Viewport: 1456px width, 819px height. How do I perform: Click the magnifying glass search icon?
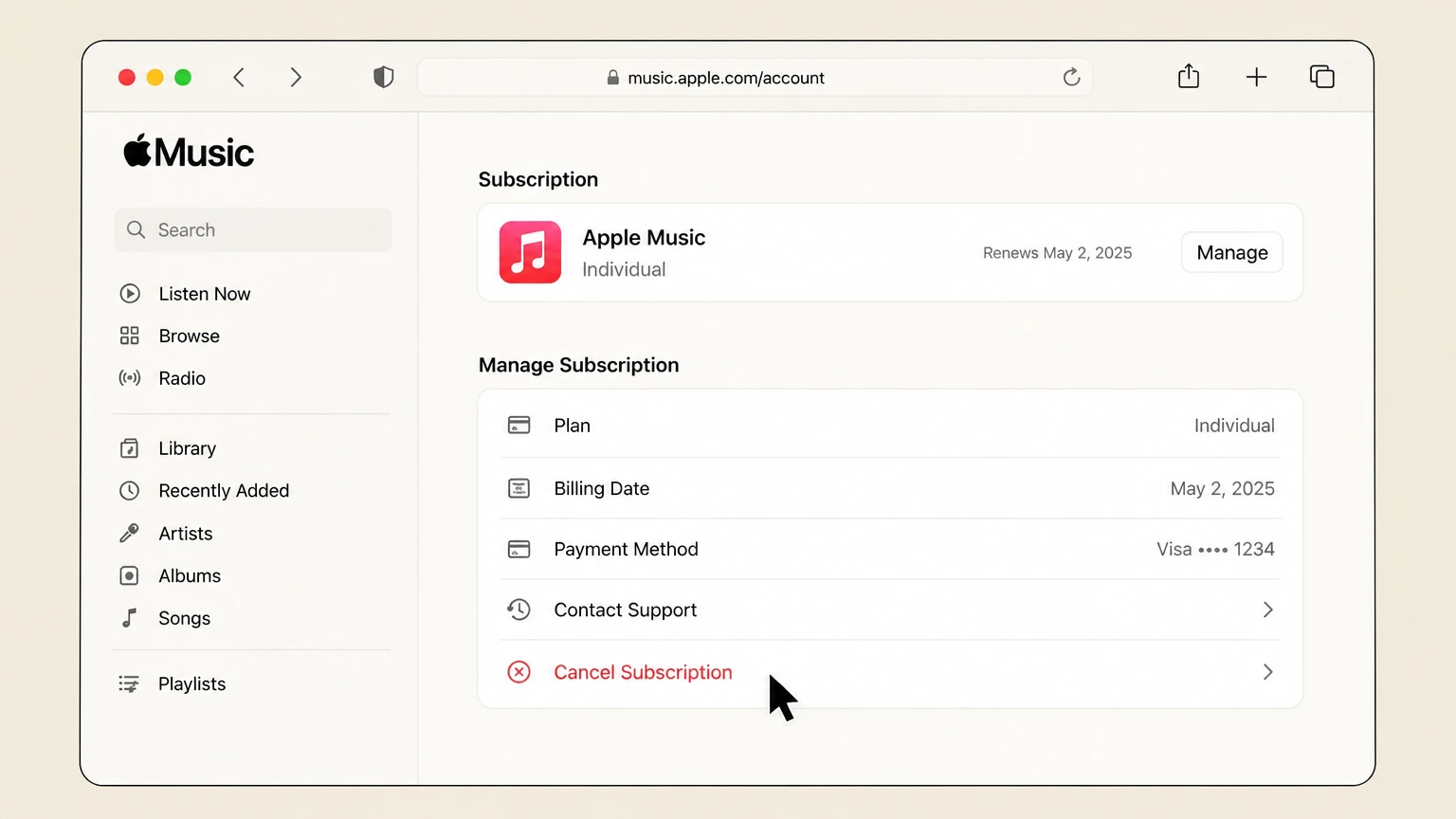[136, 229]
